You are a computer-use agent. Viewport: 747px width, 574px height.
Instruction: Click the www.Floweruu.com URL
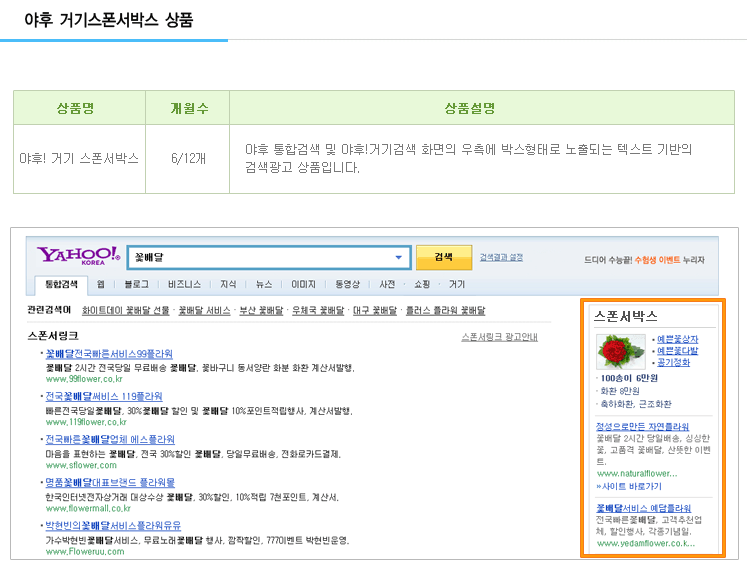click(85, 552)
